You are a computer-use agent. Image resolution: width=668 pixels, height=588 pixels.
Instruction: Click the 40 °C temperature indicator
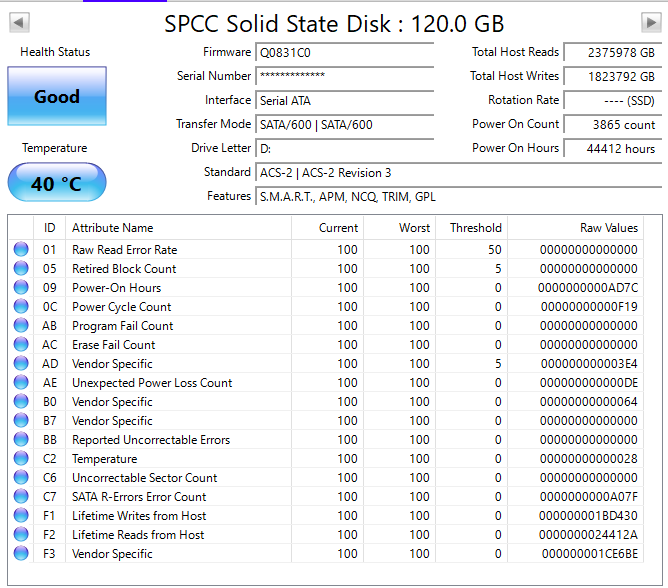click(56, 184)
